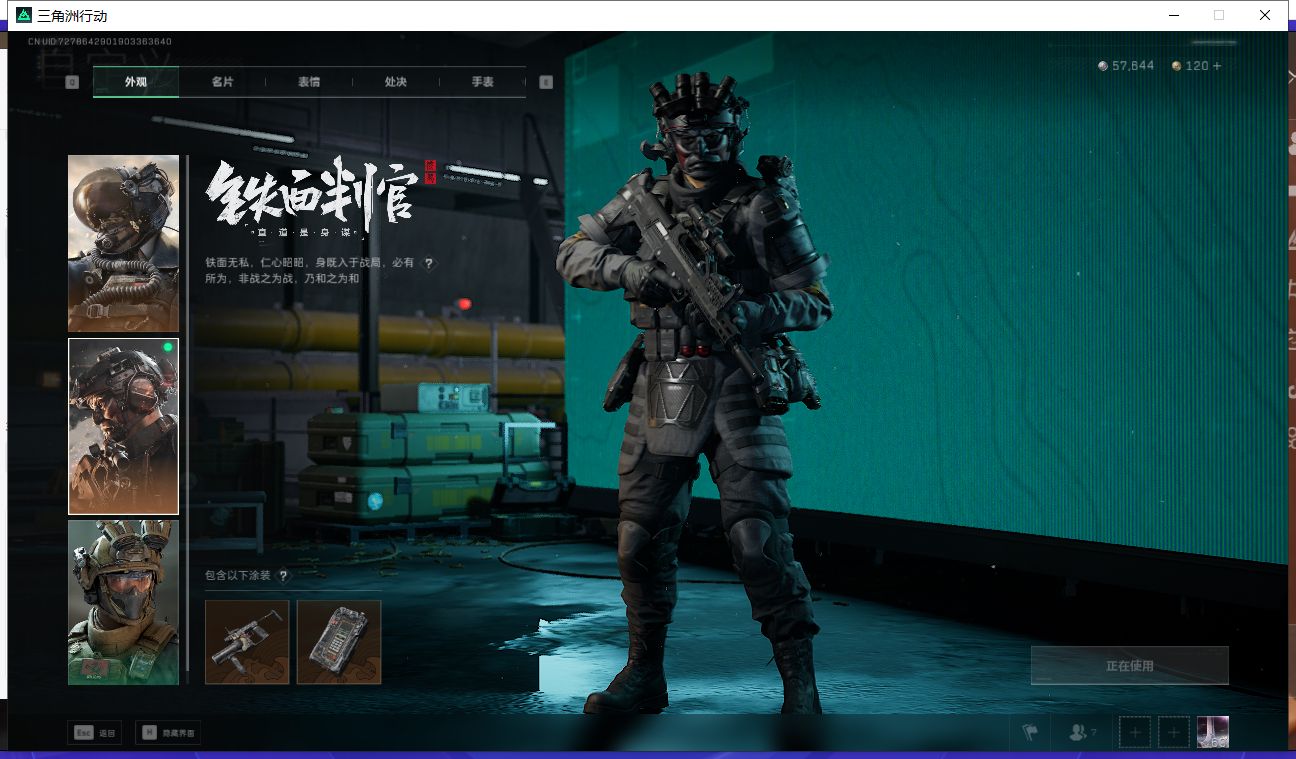This screenshot has width=1296, height=759.
Task: Click the Esc 返回 button
Action: tap(94, 733)
